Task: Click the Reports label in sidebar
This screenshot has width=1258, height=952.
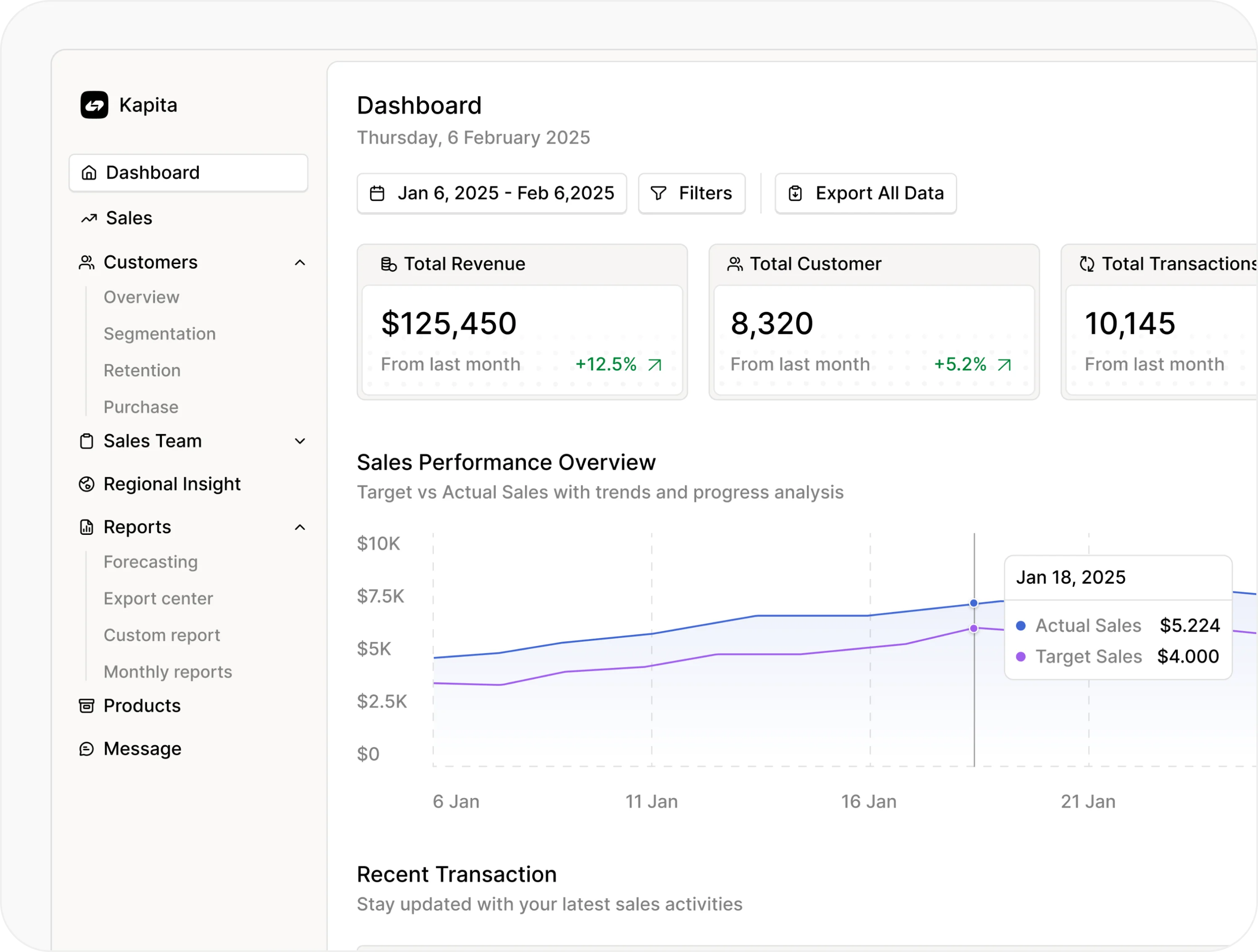Action: (137, 528)
